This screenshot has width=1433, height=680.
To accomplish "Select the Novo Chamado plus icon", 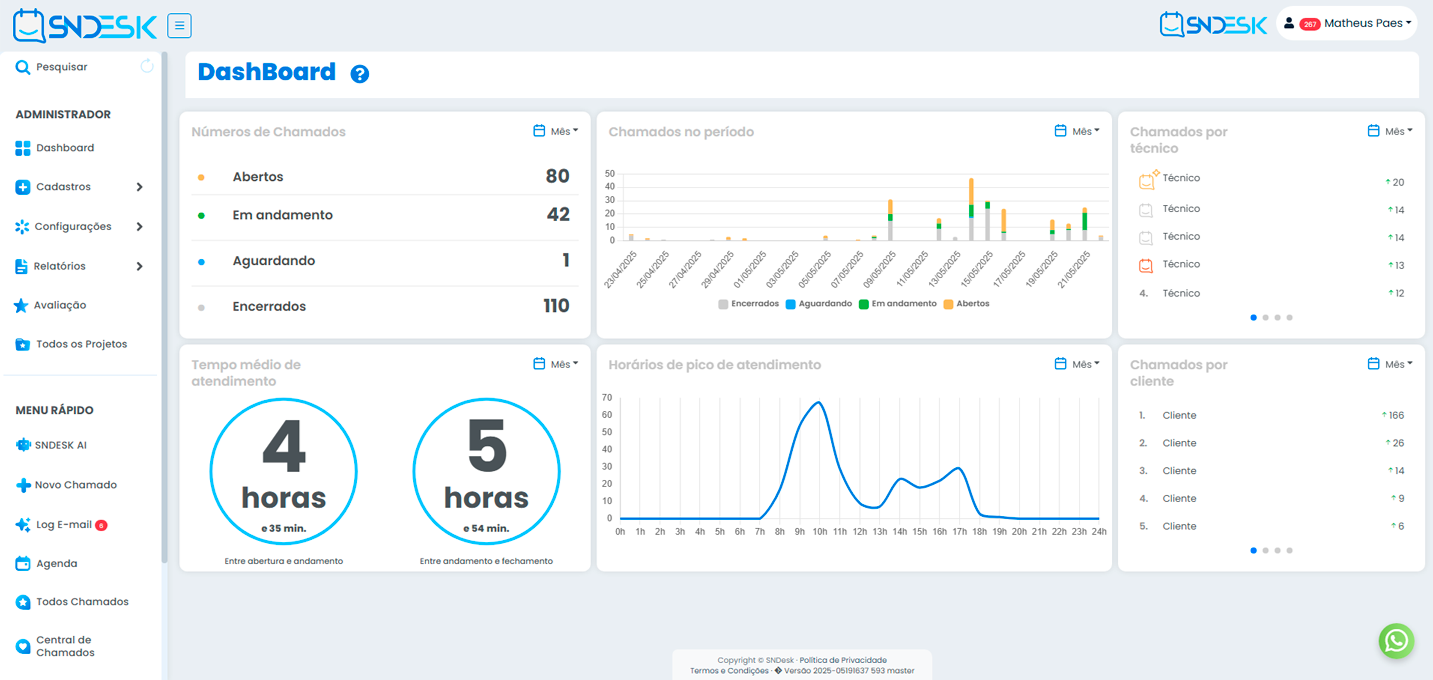I will point(23,485).
